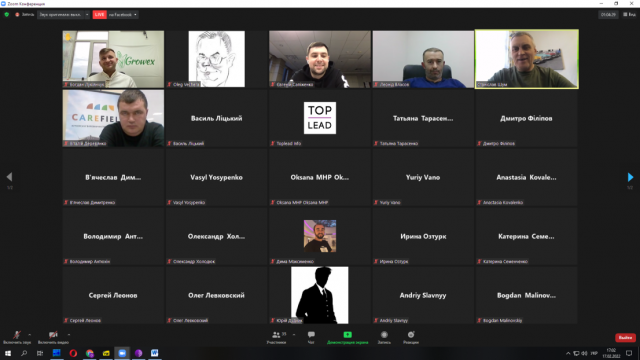Open the Windows Start menu

pos(8,353)
